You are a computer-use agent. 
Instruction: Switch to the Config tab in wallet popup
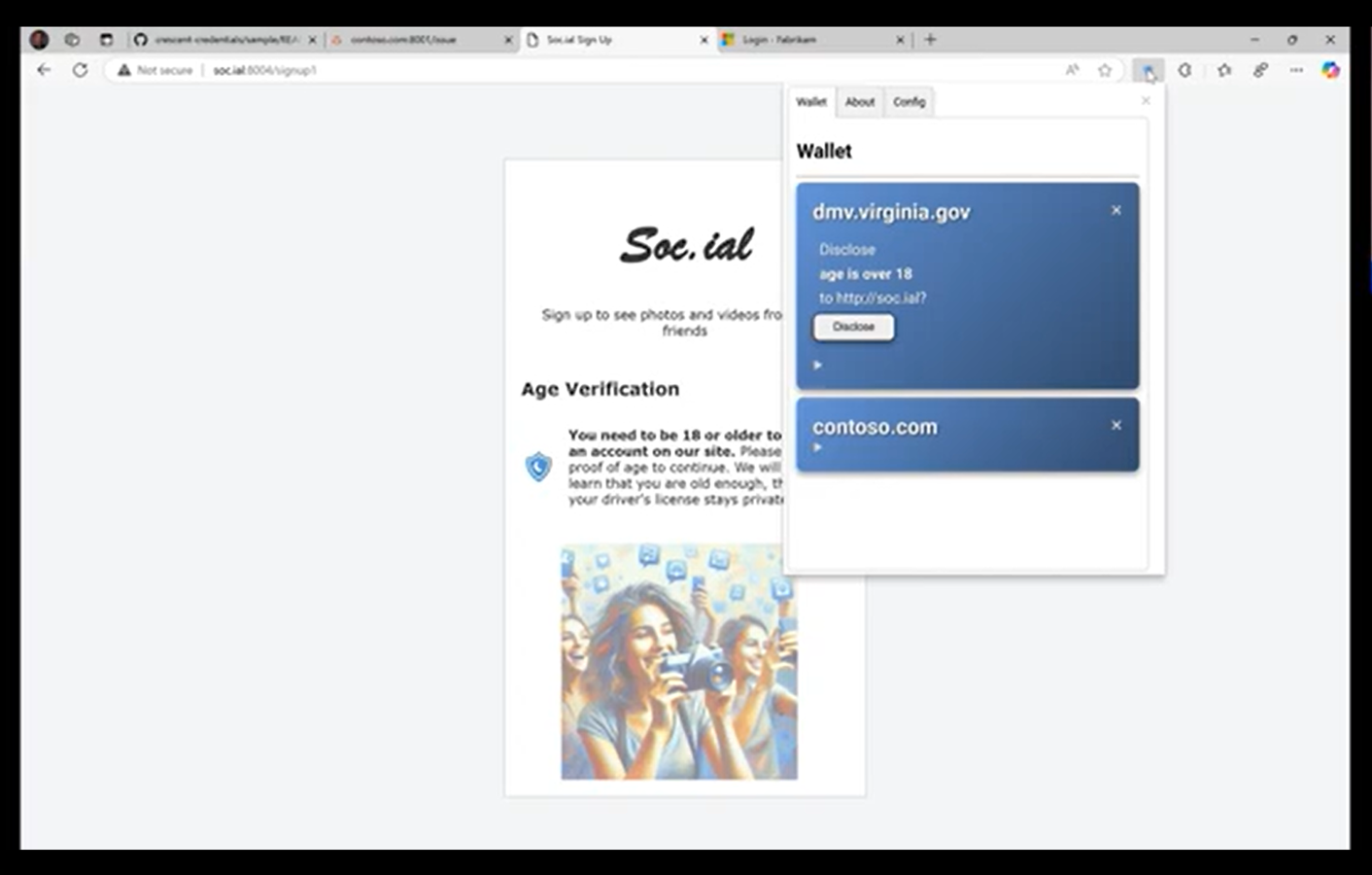click(x=909, y=102)
